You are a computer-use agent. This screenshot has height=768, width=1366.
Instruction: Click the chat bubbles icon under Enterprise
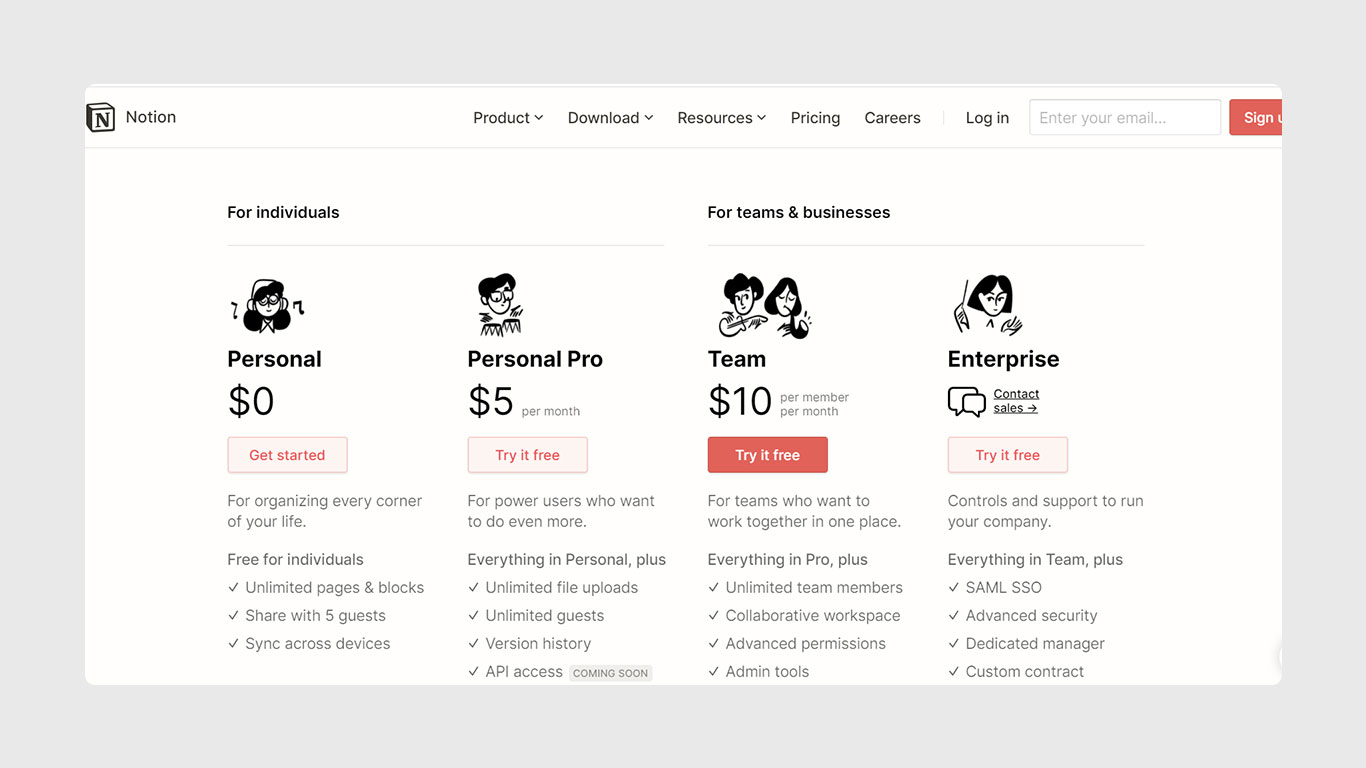966,402
